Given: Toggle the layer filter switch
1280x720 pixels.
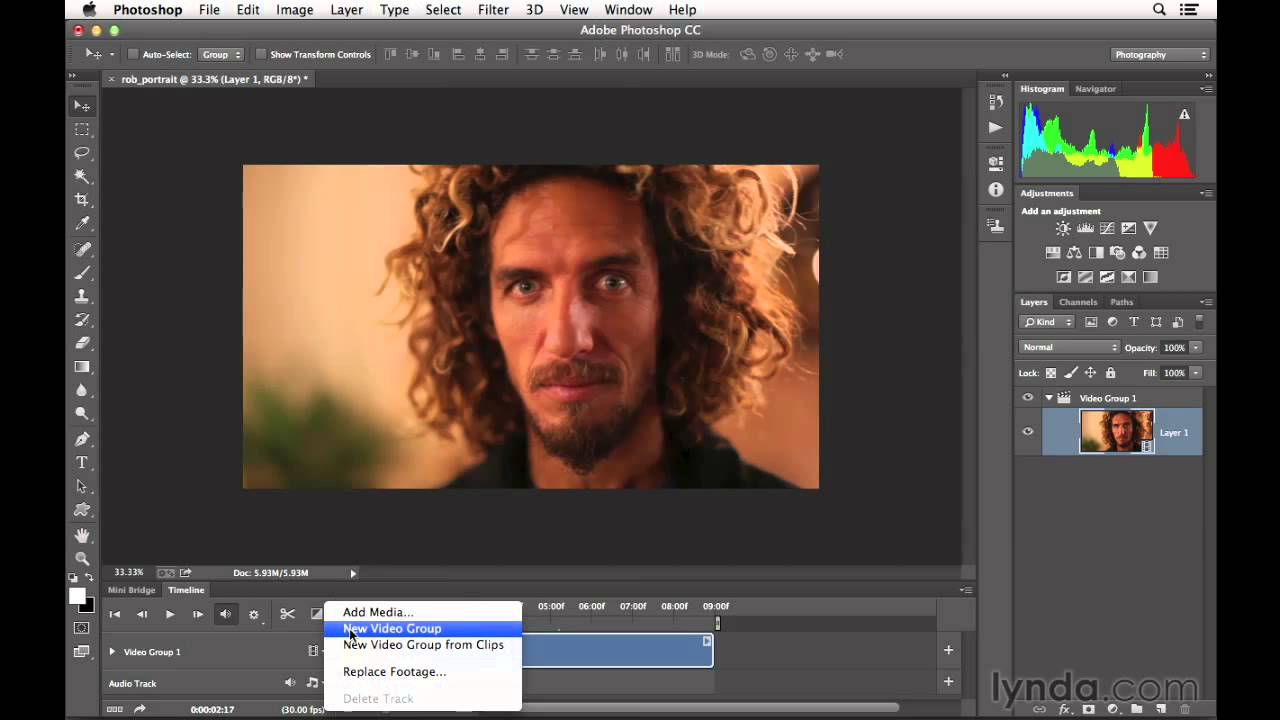Looking at the screenshot, I should pos(1199,322).
